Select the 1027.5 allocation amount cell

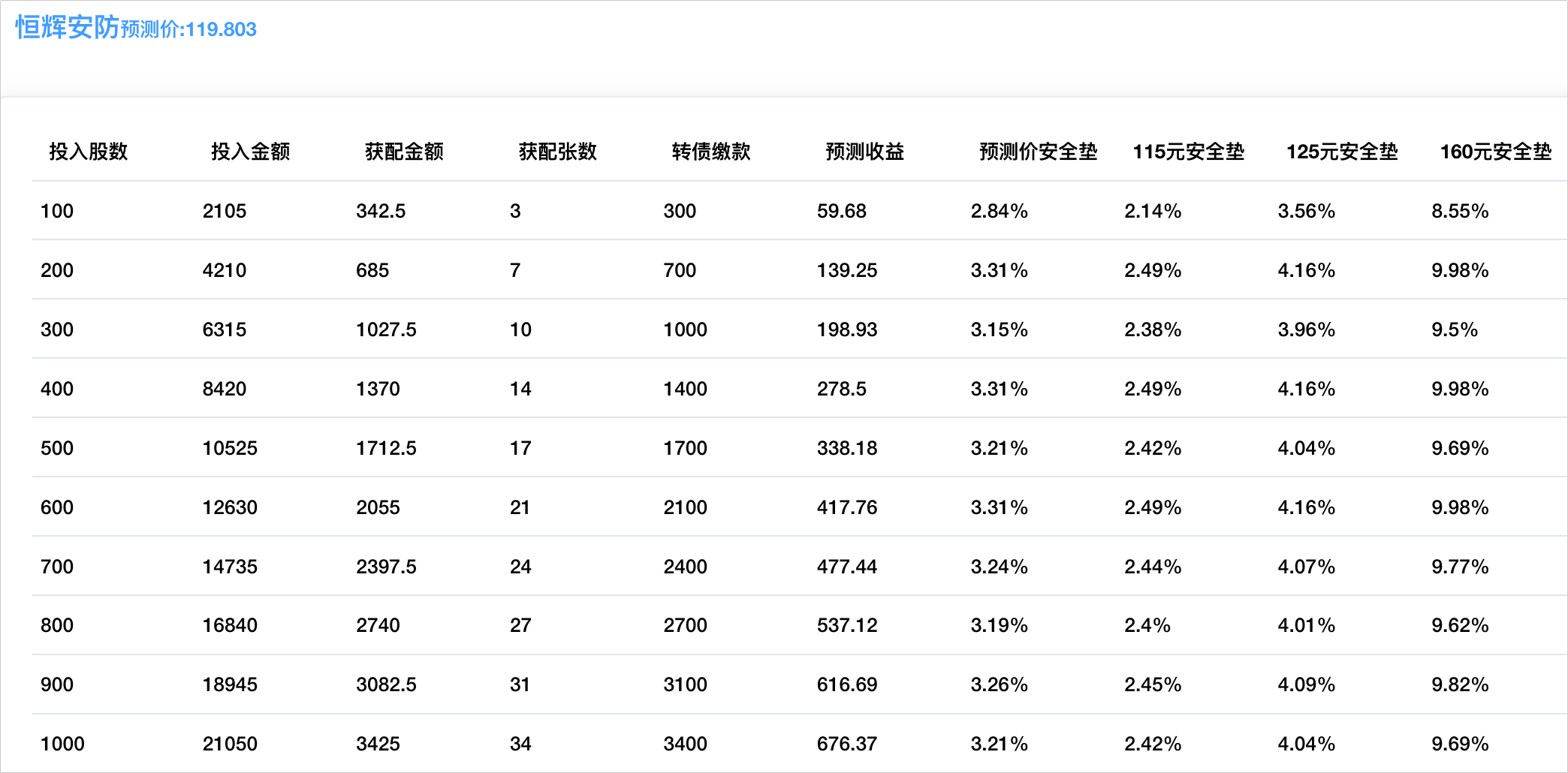[x=386, y=329]
